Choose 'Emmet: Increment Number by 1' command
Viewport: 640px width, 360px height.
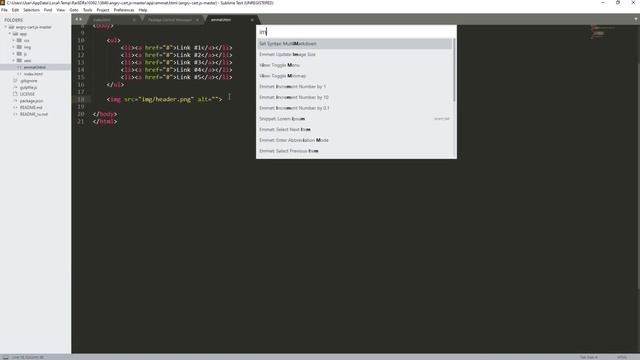(x=354, y=87)
